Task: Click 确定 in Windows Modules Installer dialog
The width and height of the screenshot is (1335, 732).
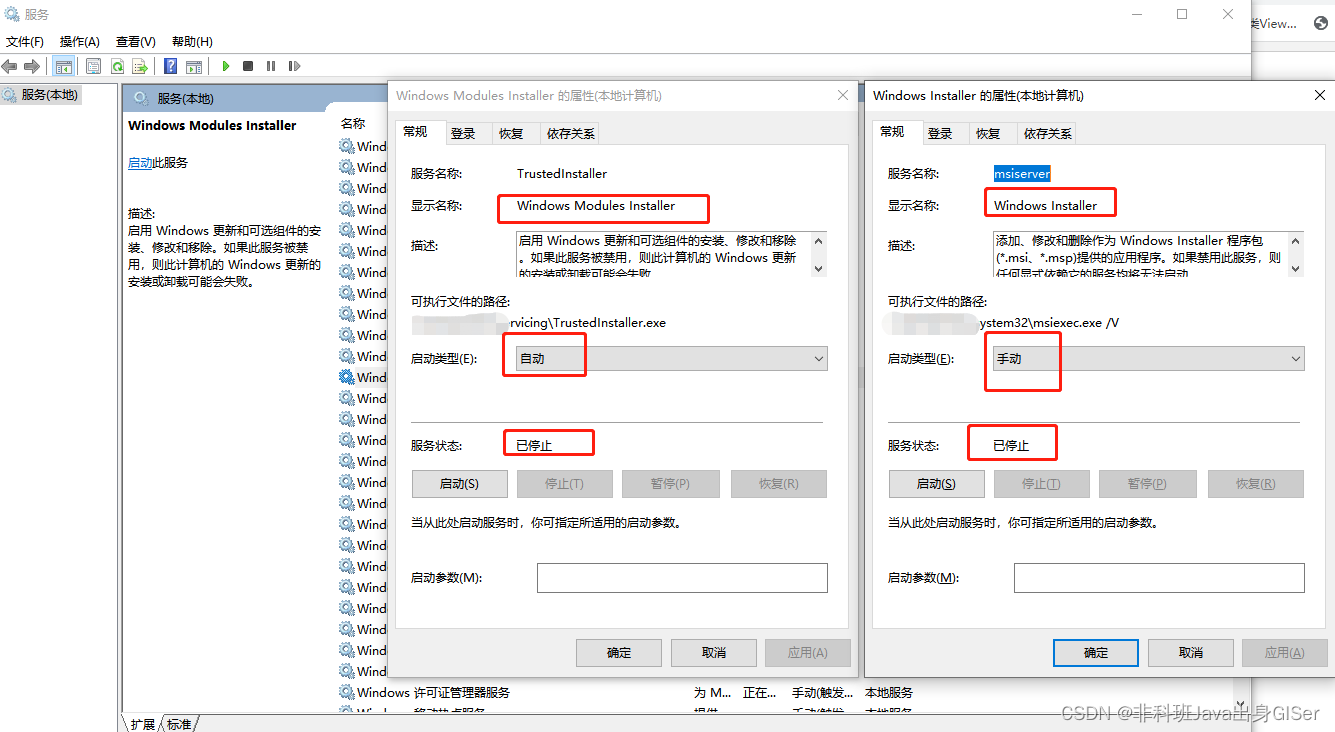Action: click(x=619, y=653)
